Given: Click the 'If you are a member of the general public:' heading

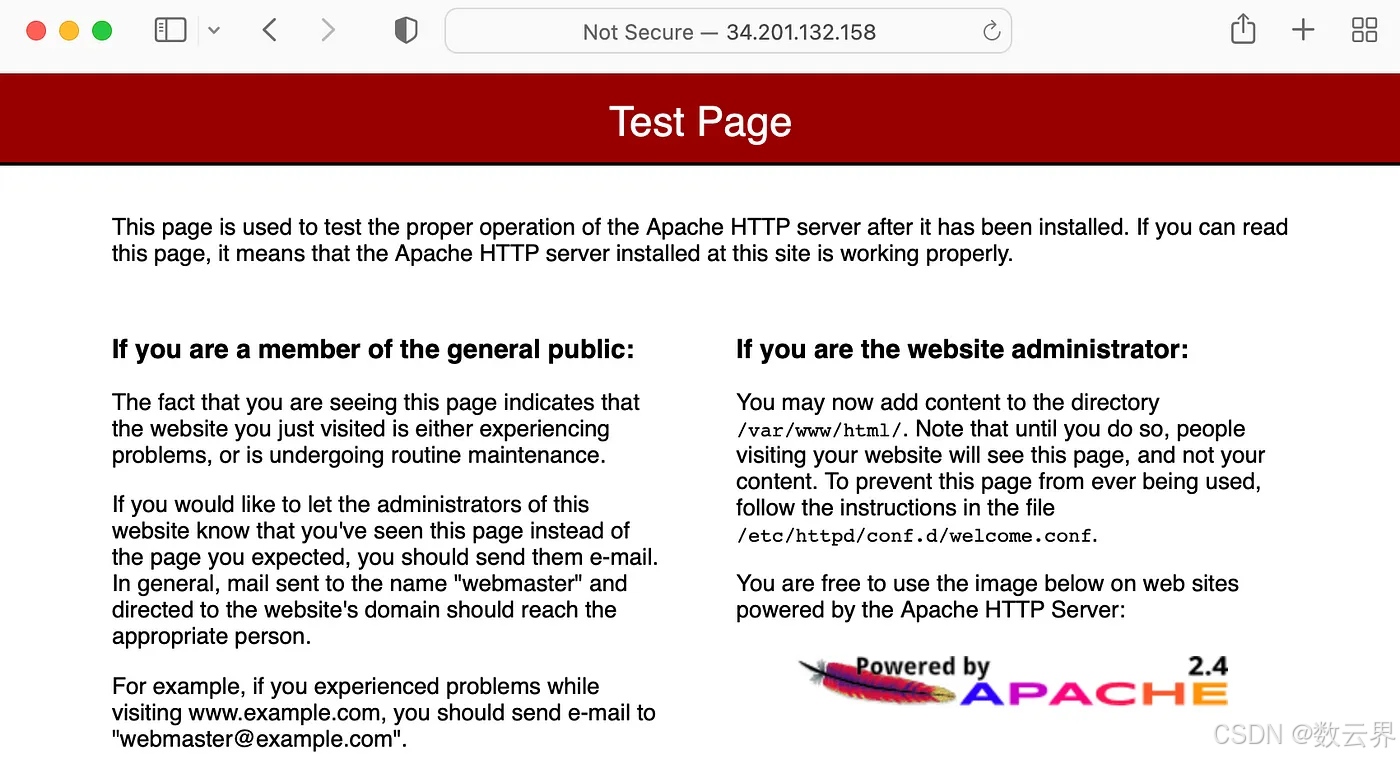Looking at the screenshot, I should coord(373,349).
